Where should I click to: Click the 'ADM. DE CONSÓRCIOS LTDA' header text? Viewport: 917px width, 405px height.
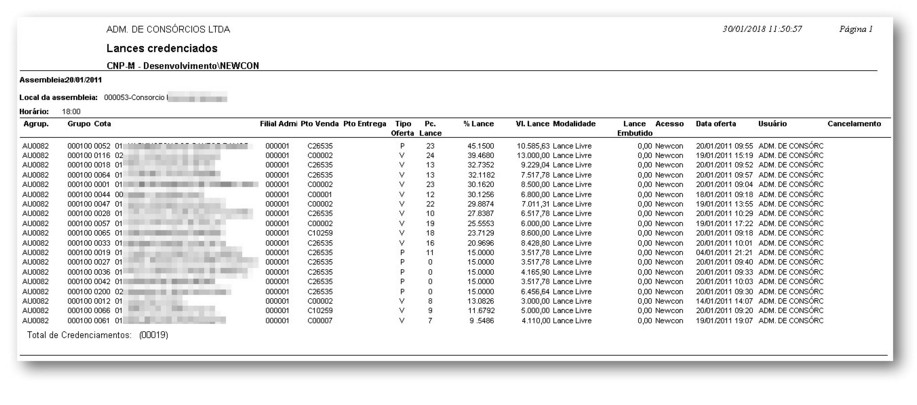[x=168, y=29]
